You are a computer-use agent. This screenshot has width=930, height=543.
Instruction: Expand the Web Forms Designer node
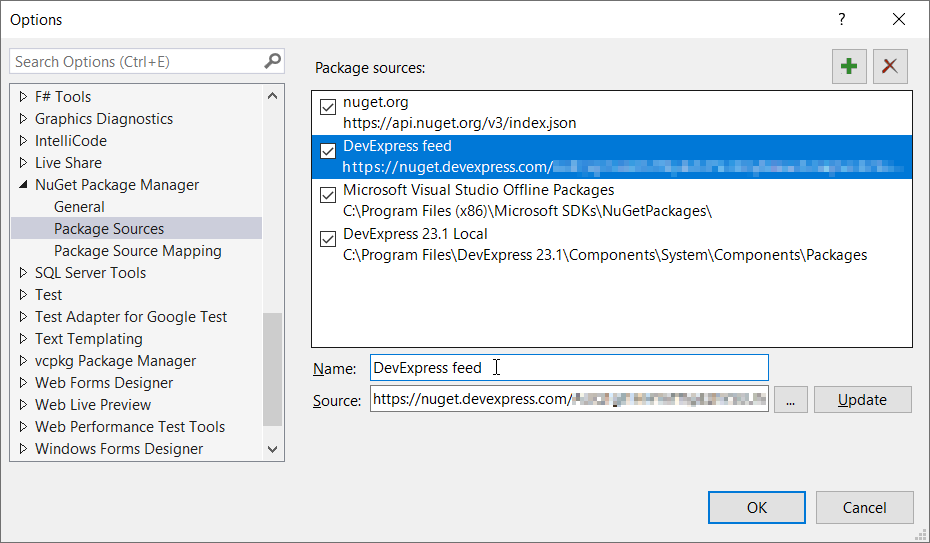click(x=23, y=382)
